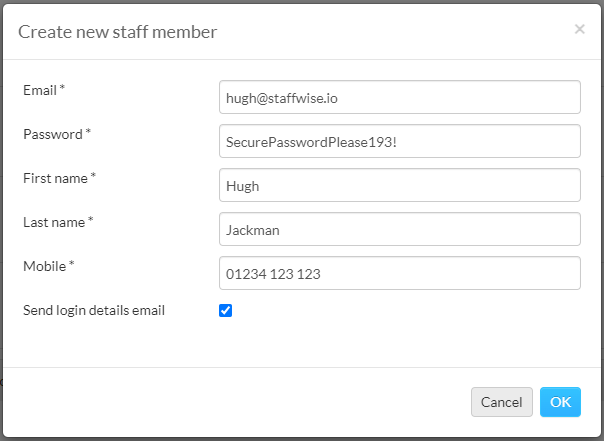The width and height of the screenshot is (604, 441).
Task: Click the required asterisk beside Email label
Action: [x=62, y=88]
